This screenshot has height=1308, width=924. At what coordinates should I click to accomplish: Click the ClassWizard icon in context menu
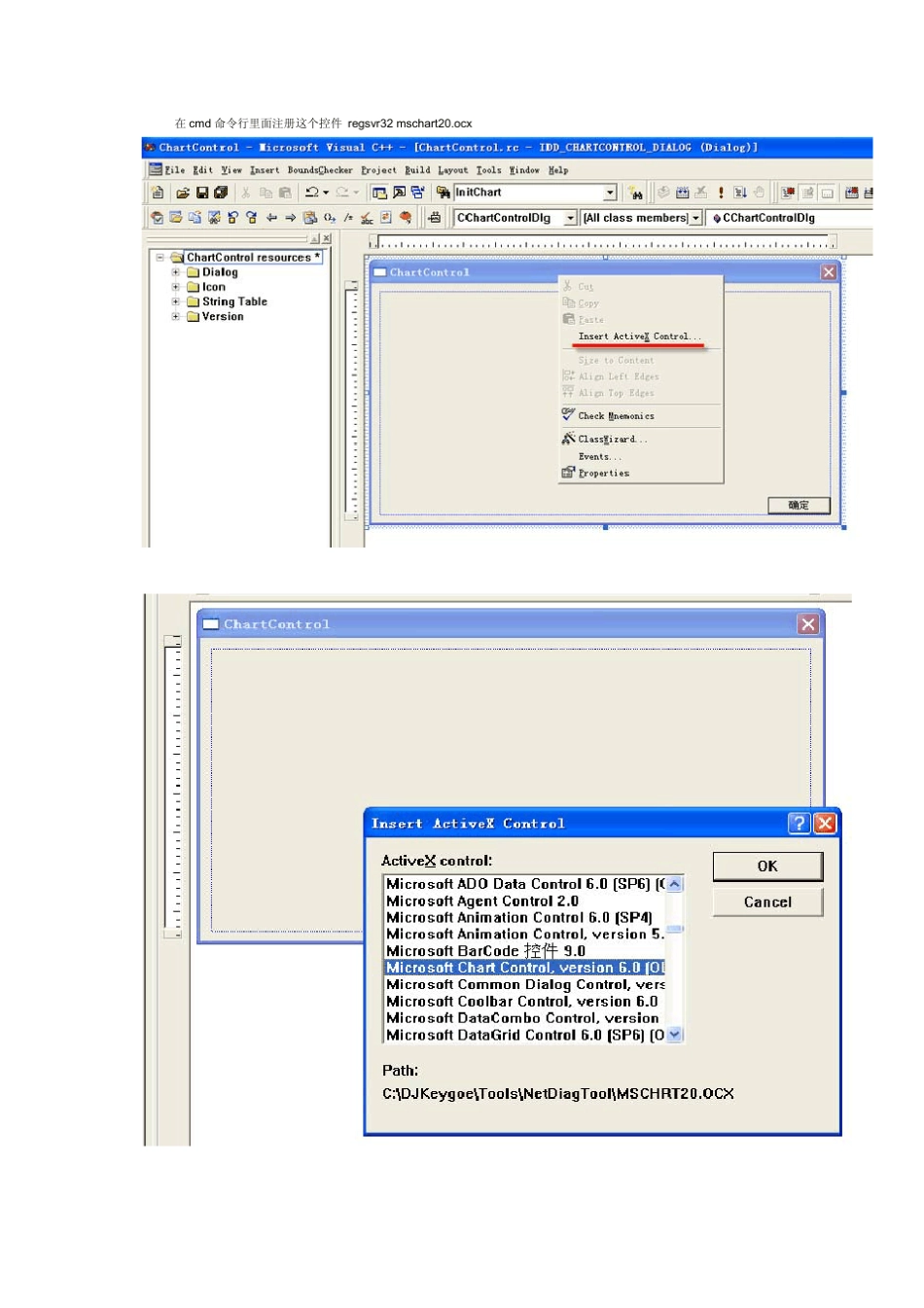click(x=568, y=439)
